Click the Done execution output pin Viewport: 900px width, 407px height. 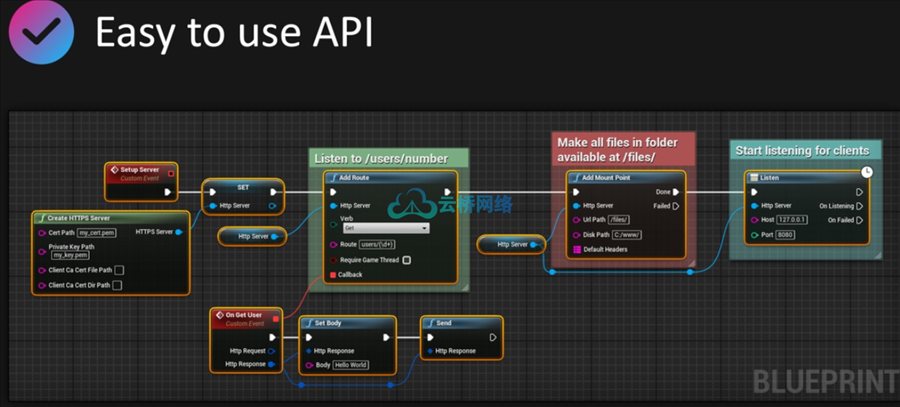tap(676, 192)
